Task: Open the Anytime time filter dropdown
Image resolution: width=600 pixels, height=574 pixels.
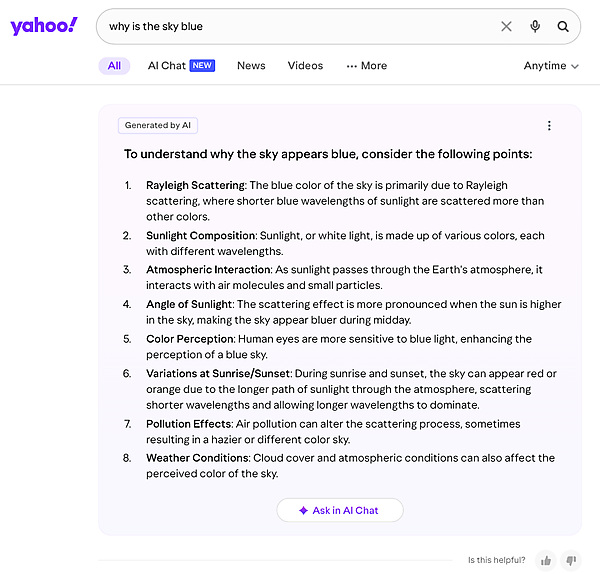Action: pyautogui.click(x=551, y=66)
